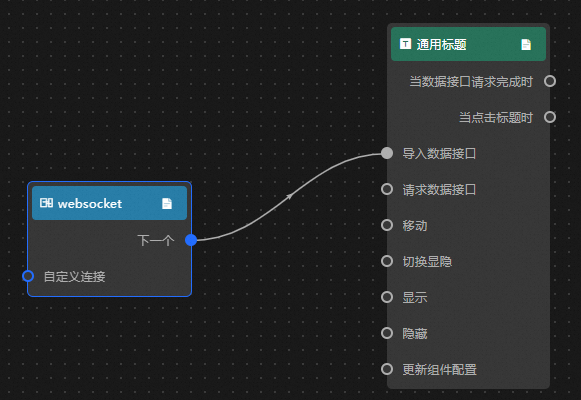This screenshot has height=400, width=581.
Task: Click the 当点击标题时 output port
Action: tap(550, 117)
